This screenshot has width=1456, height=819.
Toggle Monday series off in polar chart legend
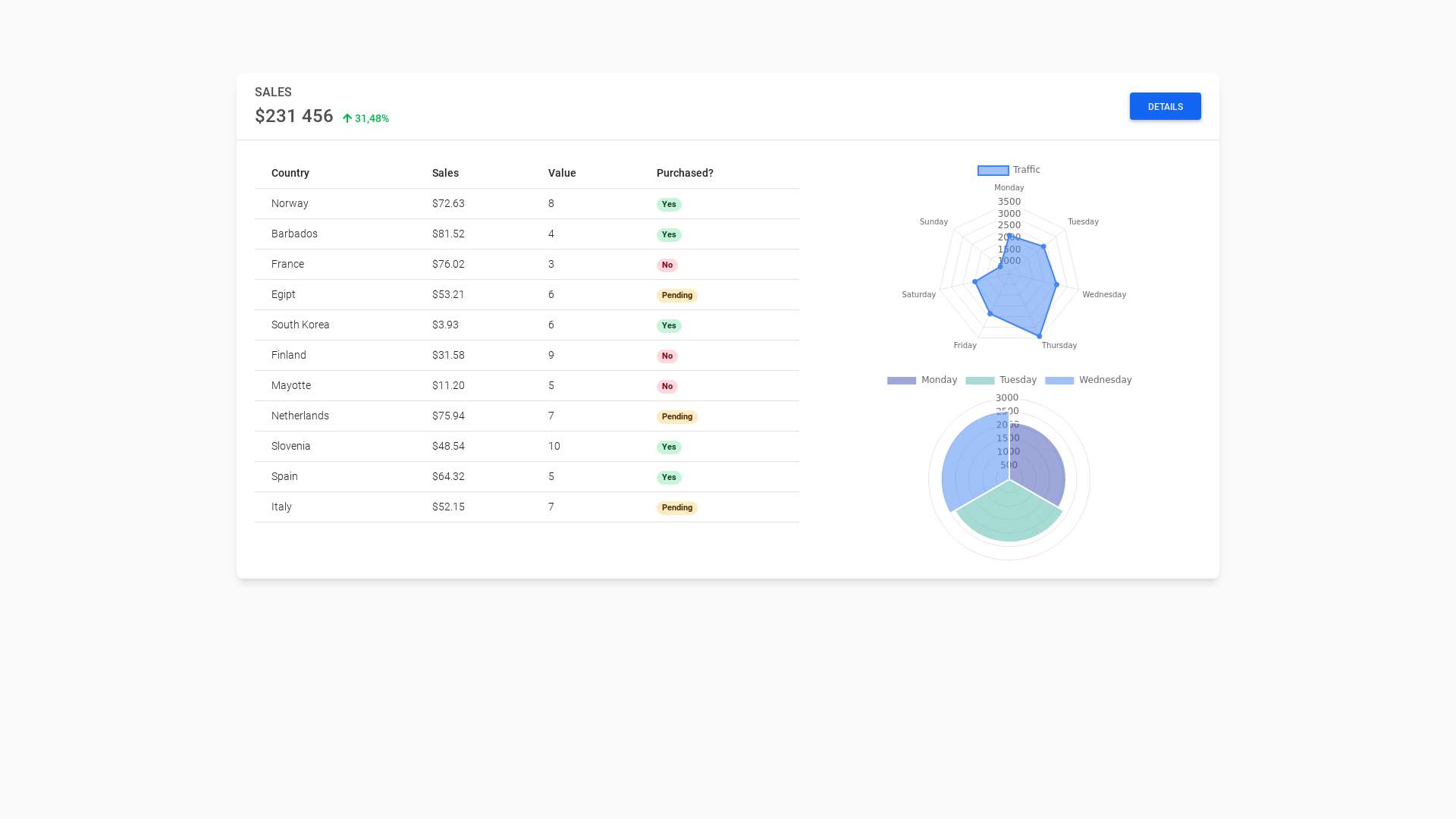point(901,380)
